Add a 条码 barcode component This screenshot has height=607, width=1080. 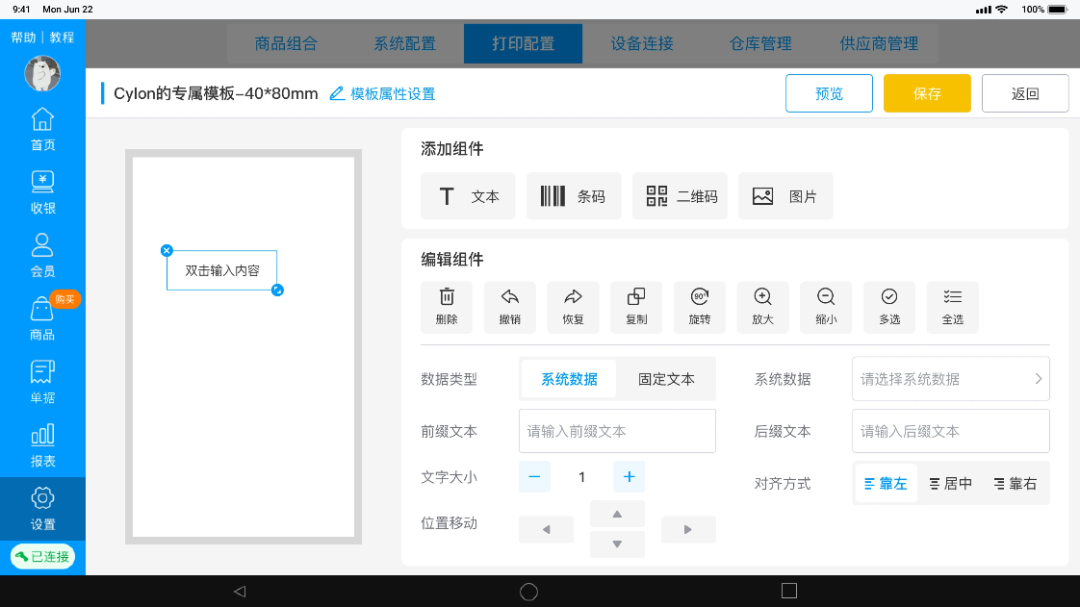coord(574,196)
